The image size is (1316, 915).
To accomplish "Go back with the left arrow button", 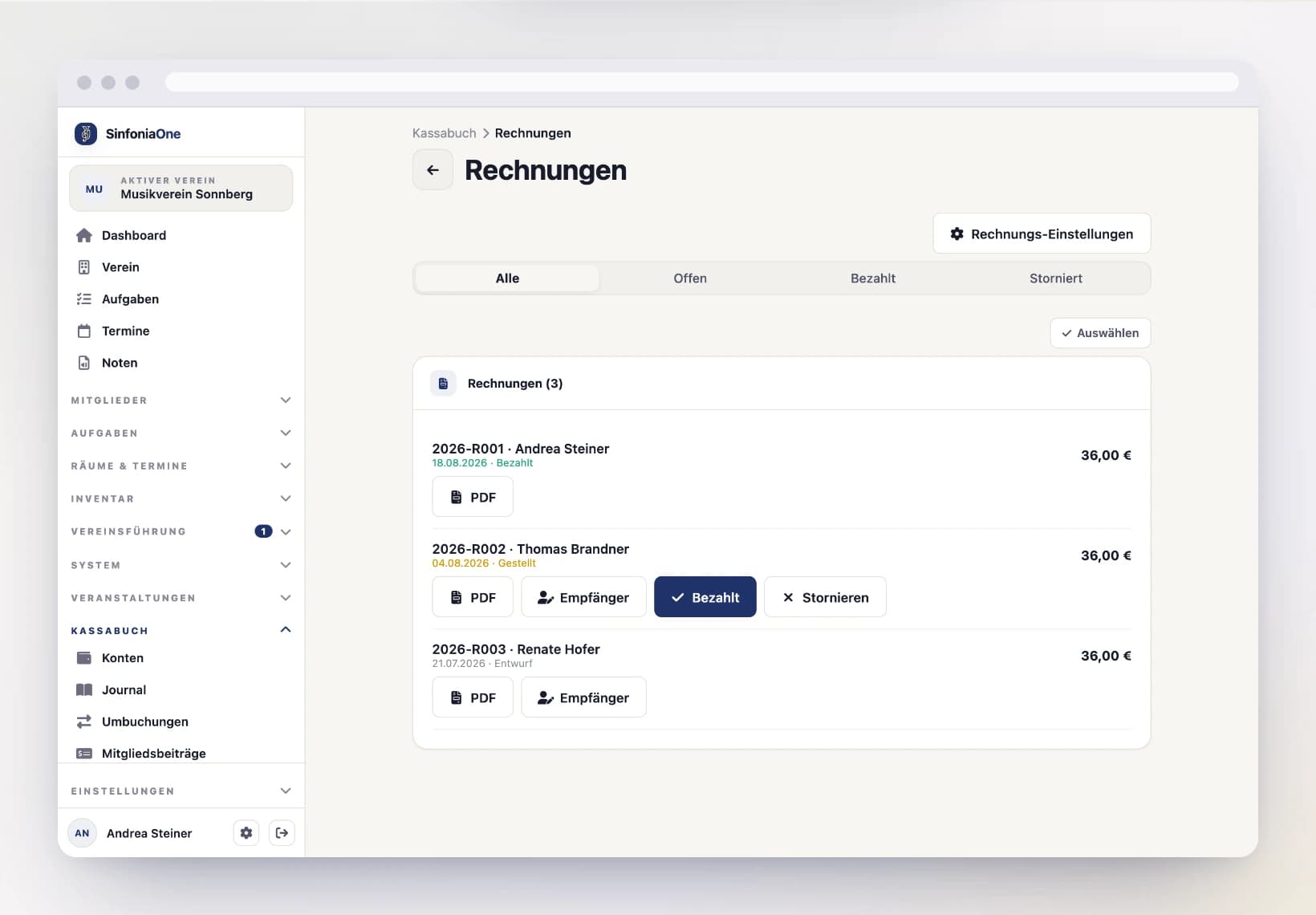I will [433, 170].
